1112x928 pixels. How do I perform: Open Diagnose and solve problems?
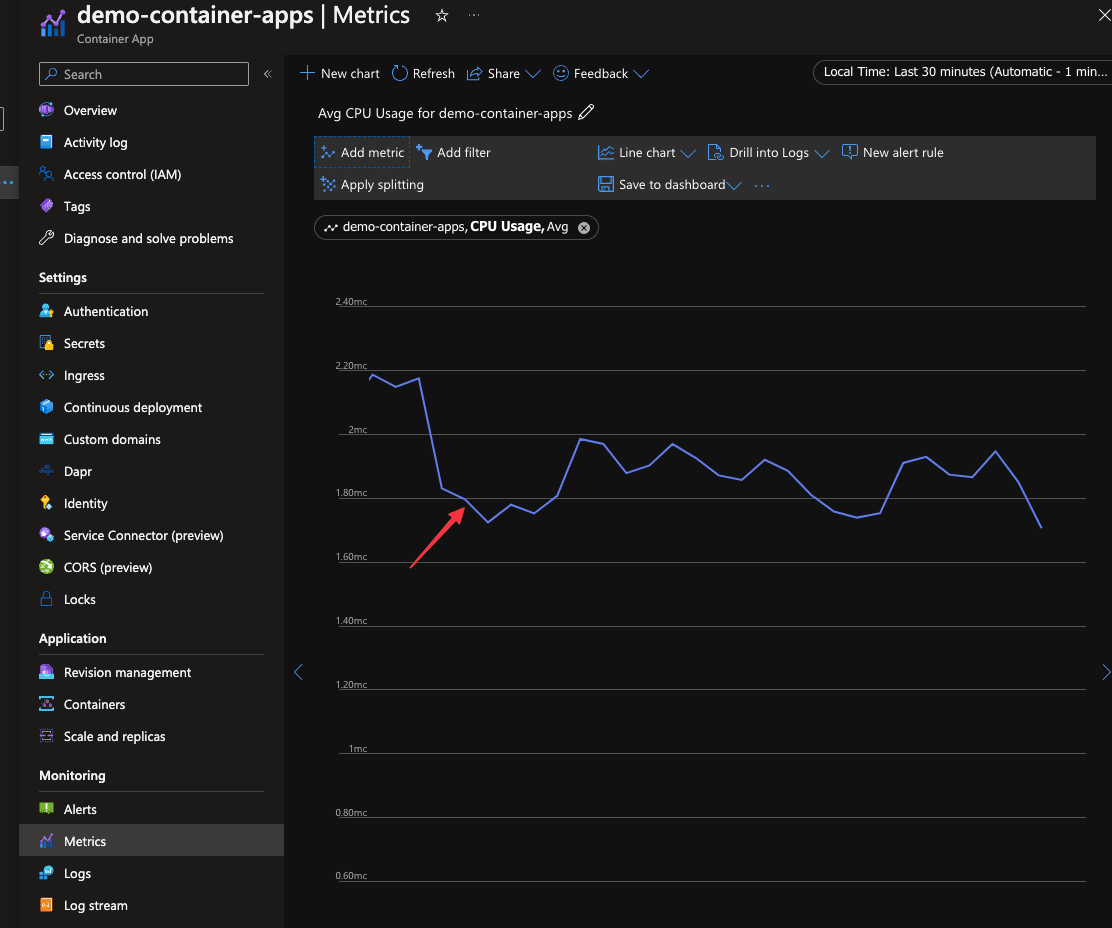click(147, 238)
